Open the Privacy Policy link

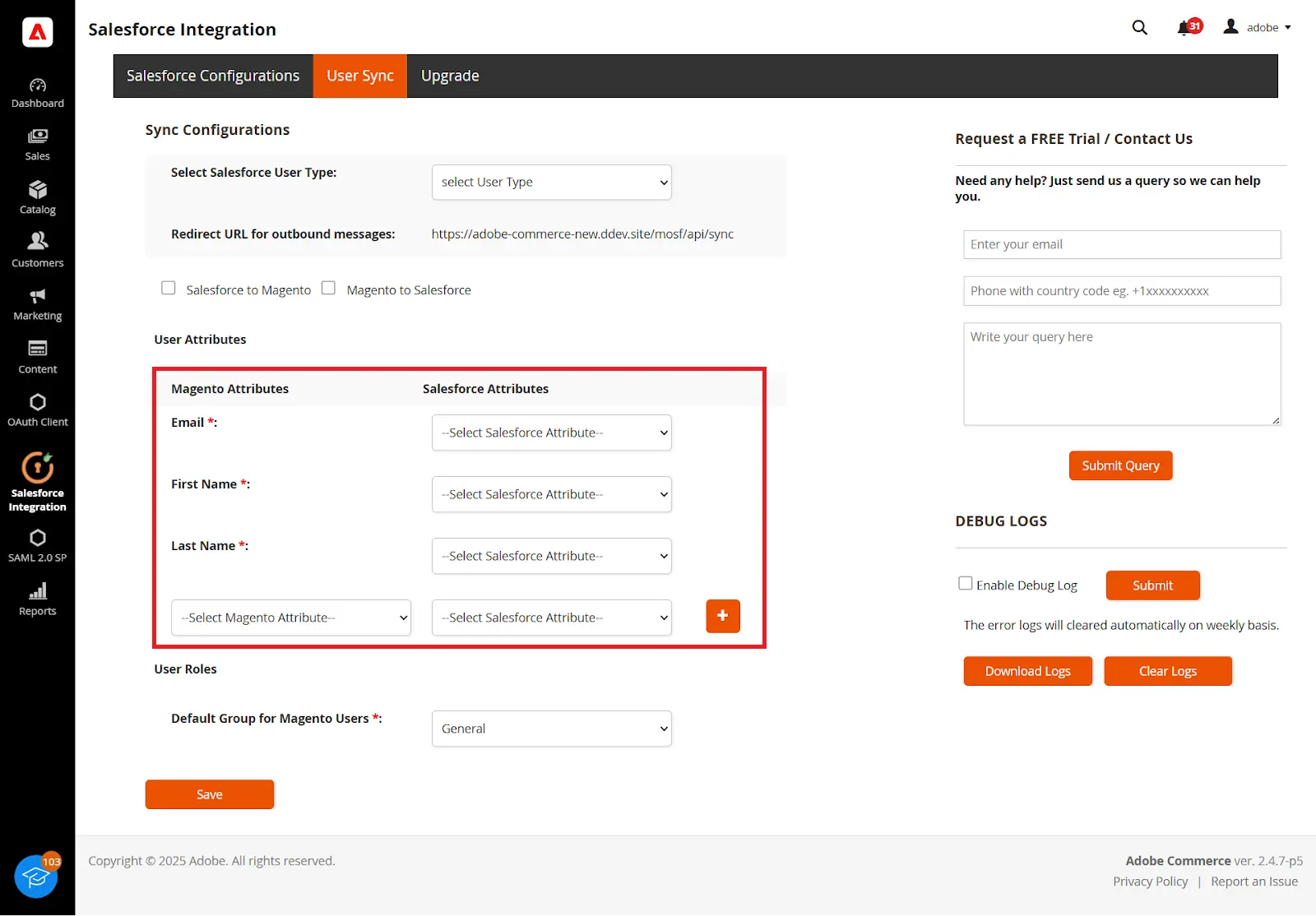point(1151,881)
